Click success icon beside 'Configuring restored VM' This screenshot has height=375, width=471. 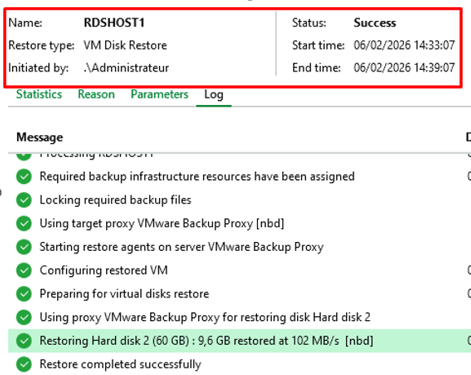coord(24,270)
